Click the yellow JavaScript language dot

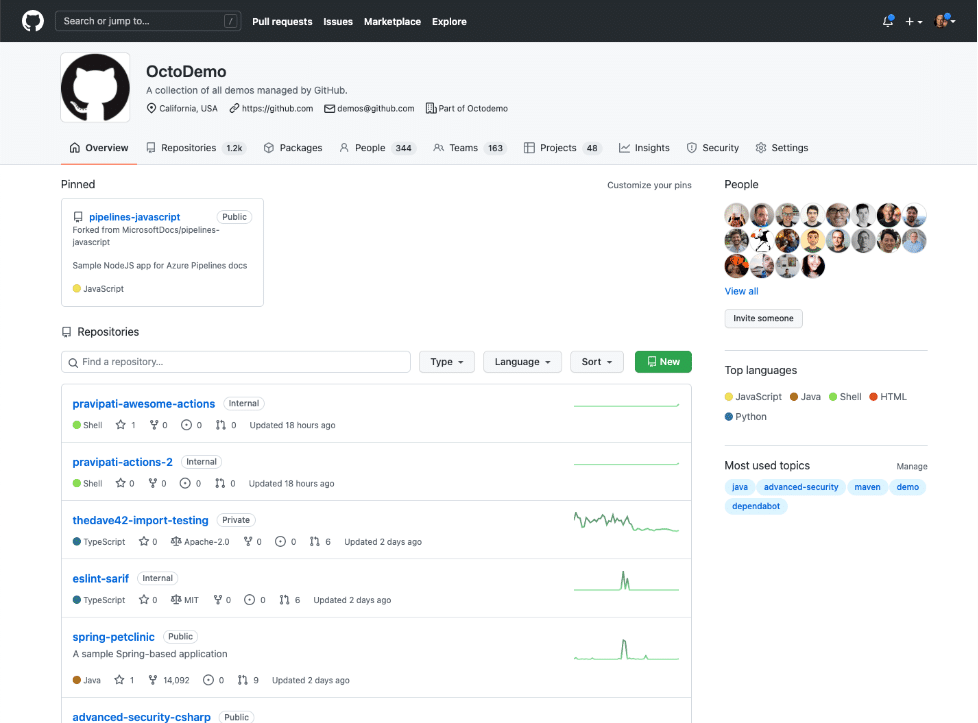(x=728, y=396)
